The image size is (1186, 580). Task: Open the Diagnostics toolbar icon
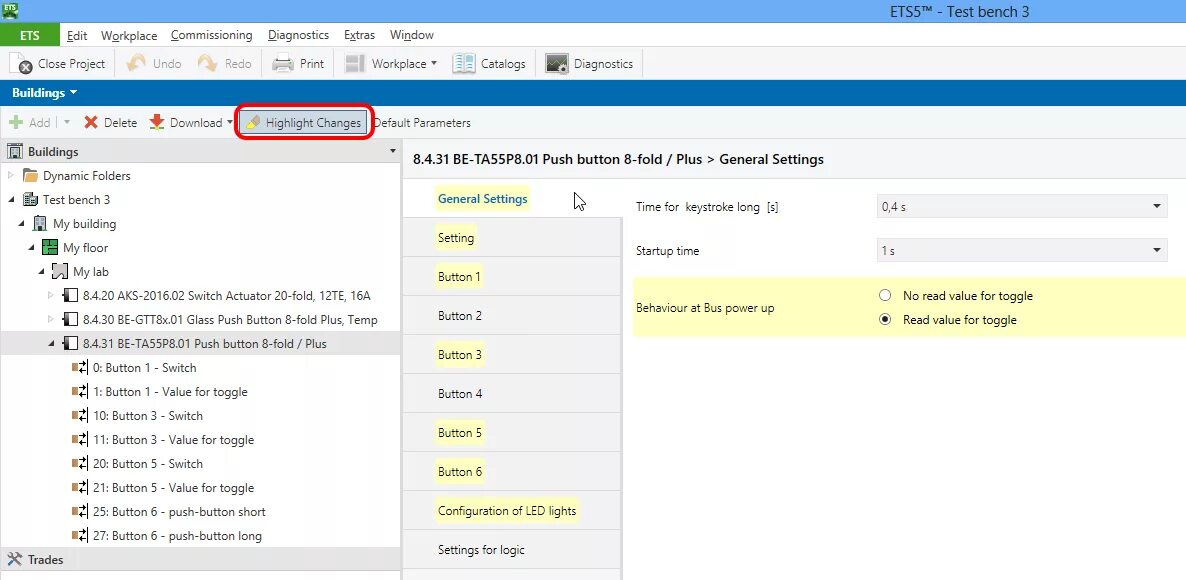(x=557, y=64)
